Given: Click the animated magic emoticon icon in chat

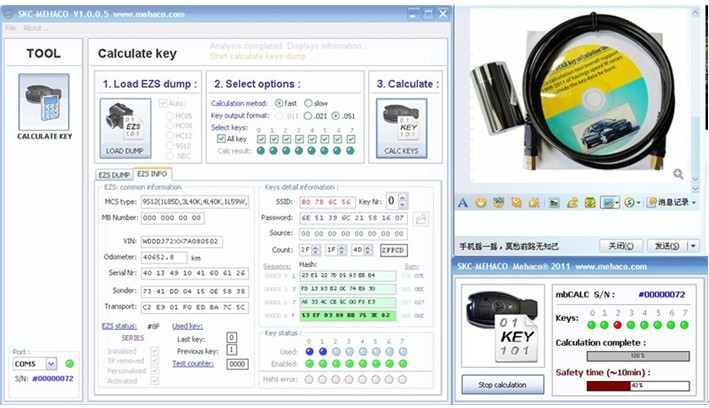Looking at the screenshot, I should coord(498,203).
